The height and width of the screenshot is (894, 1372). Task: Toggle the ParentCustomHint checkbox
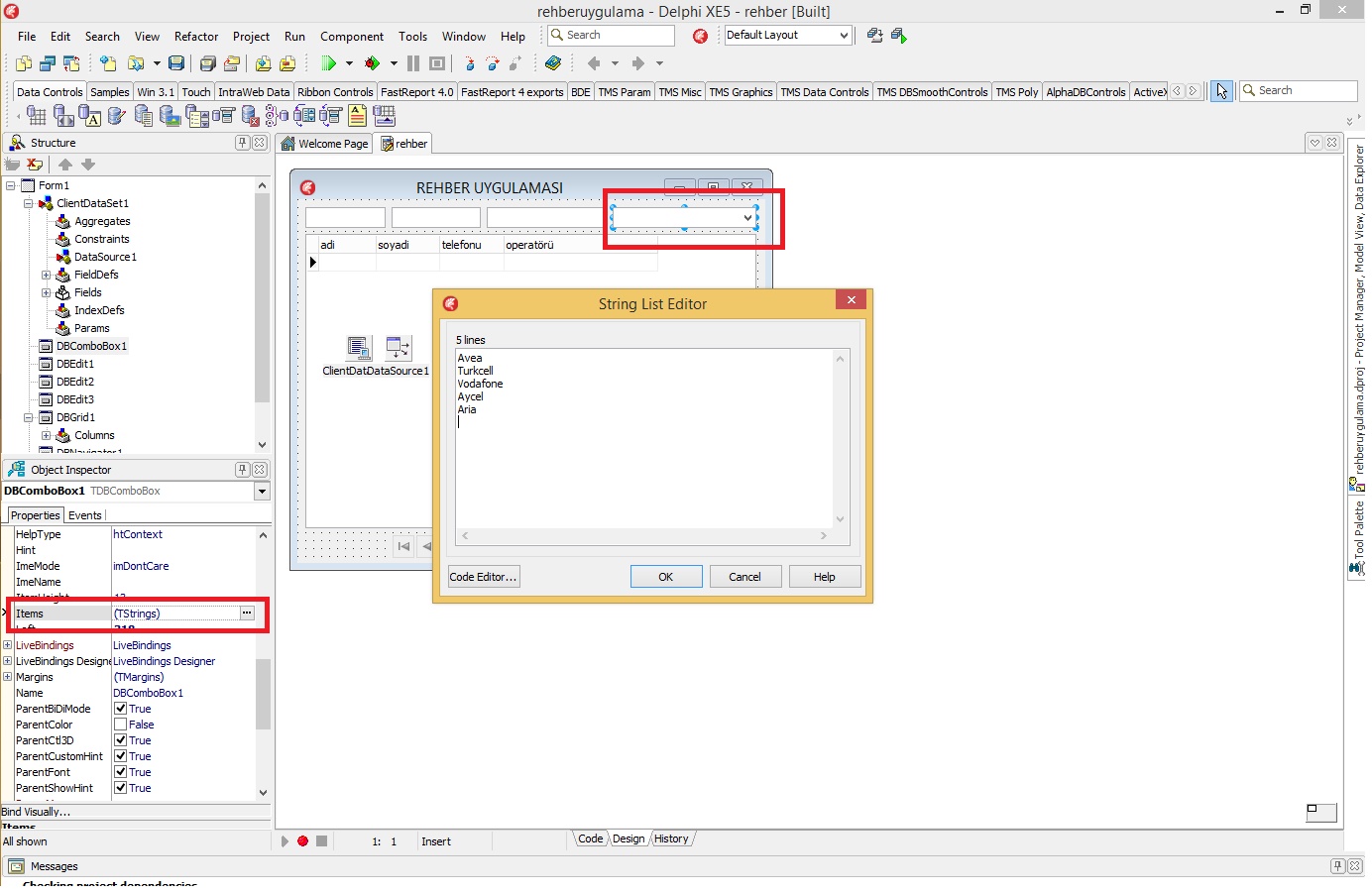pos(120,756)
